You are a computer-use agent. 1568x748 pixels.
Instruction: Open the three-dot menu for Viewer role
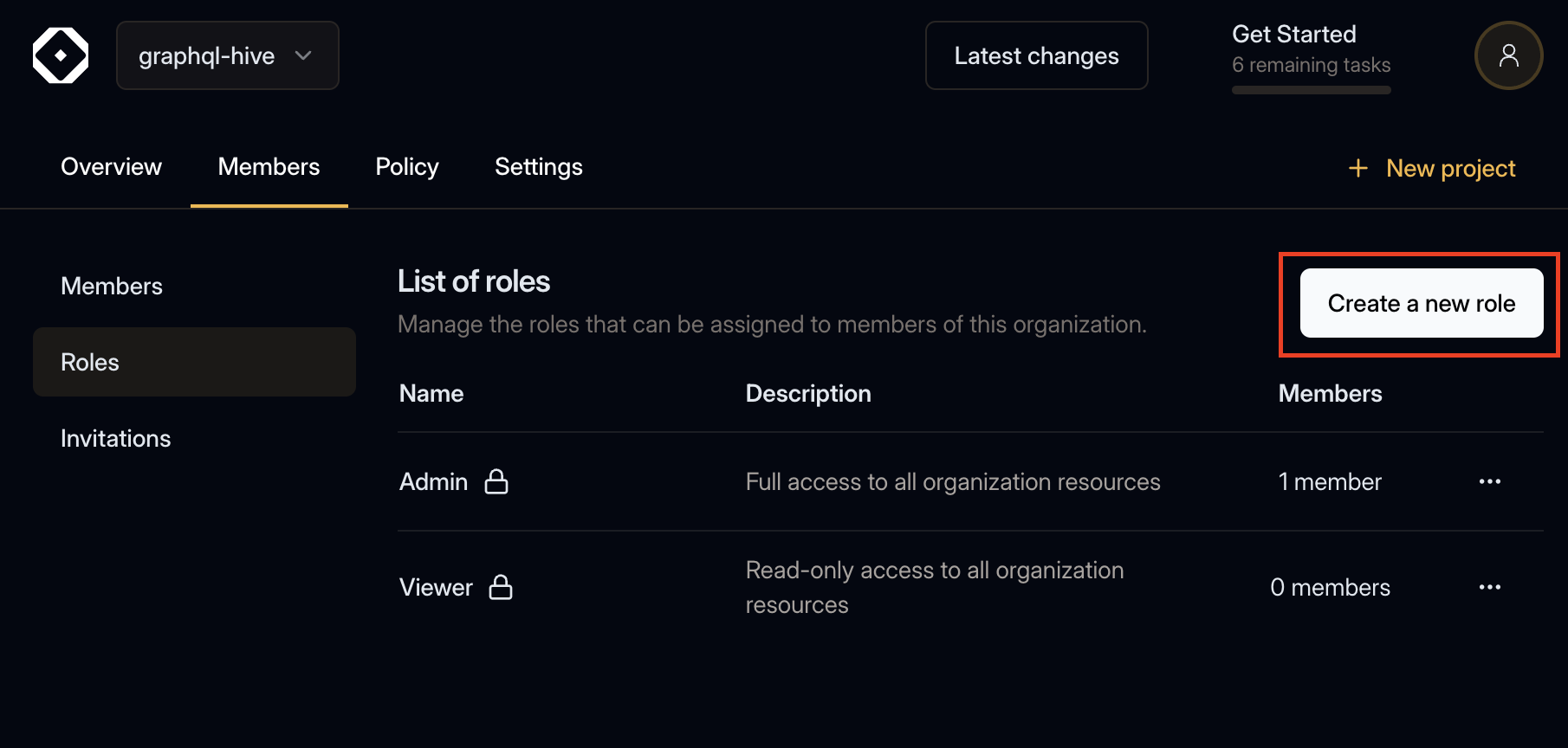1489,587
